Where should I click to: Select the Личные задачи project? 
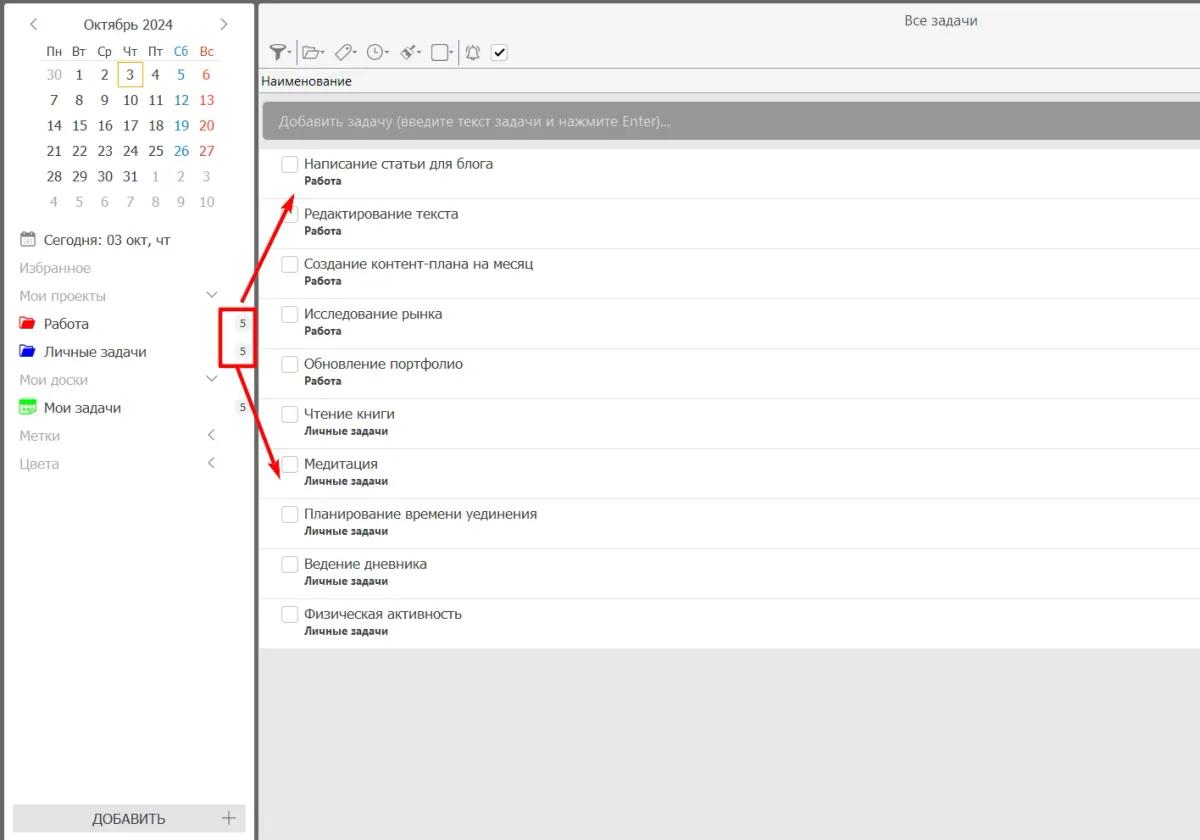95,352
